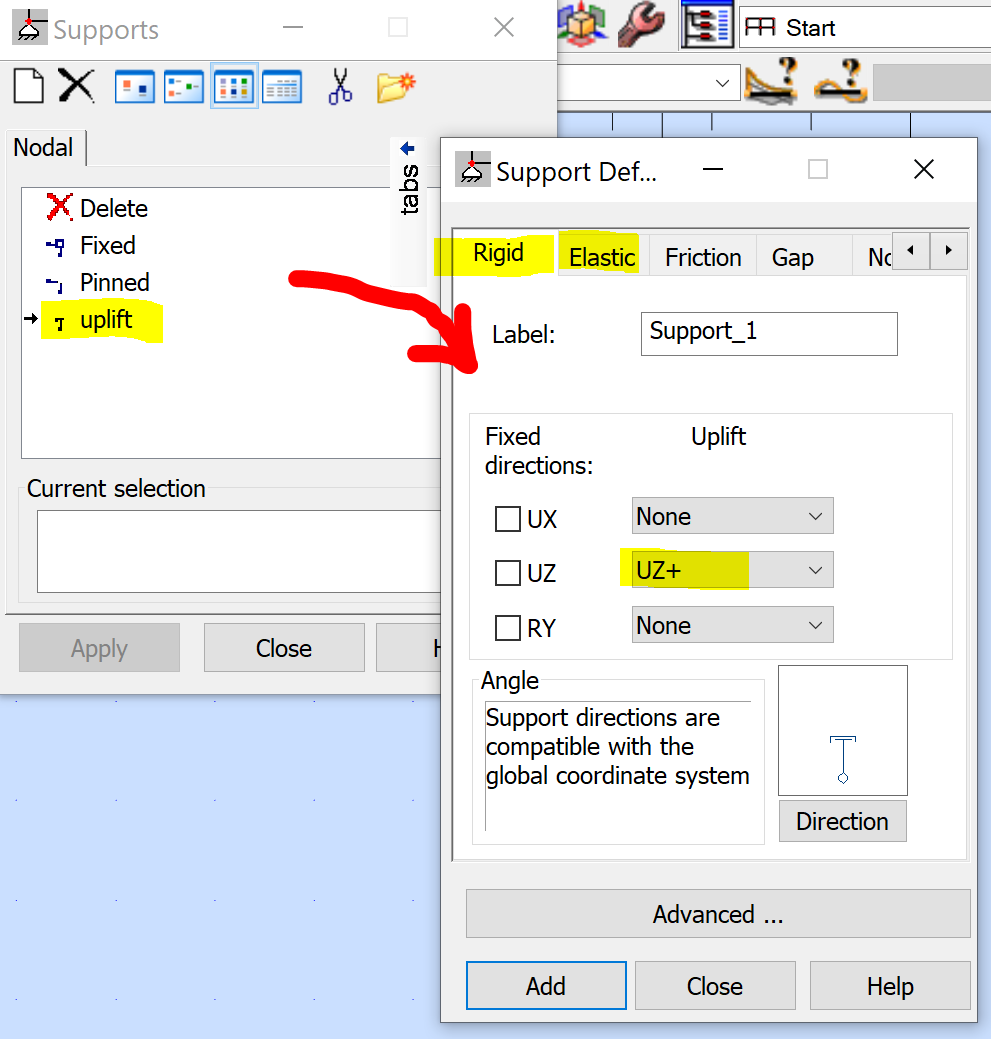Click the Current selection text box
Image resolution: width=991 pixels, height=1039 pixels.
point(238,551)
